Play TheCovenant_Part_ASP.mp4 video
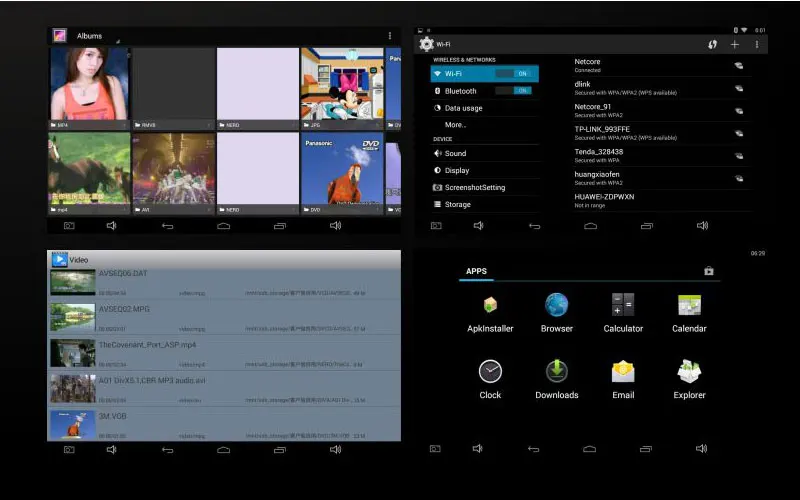The width and height of the screenshot is (800, 500). click(224, 353)
